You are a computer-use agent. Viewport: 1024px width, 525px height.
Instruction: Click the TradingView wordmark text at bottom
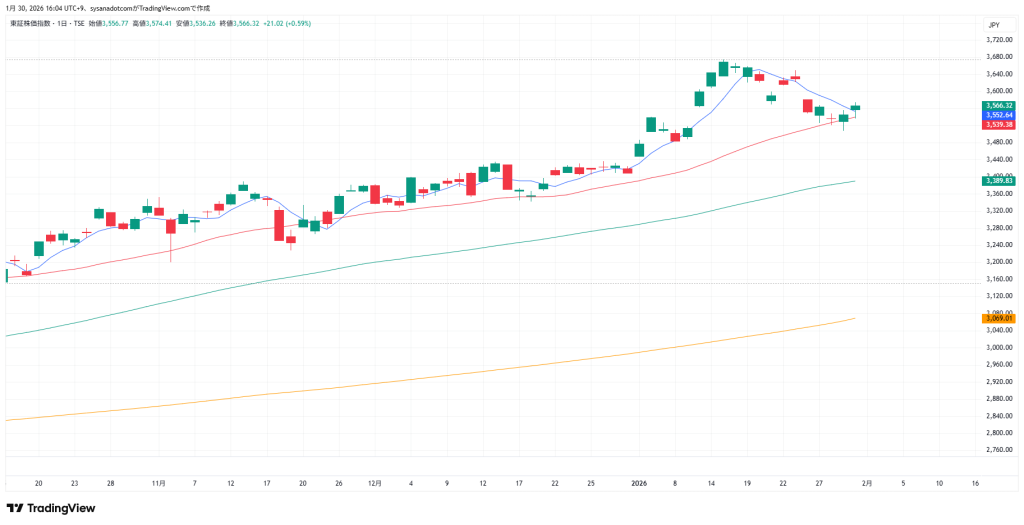(x=62, y=508)
